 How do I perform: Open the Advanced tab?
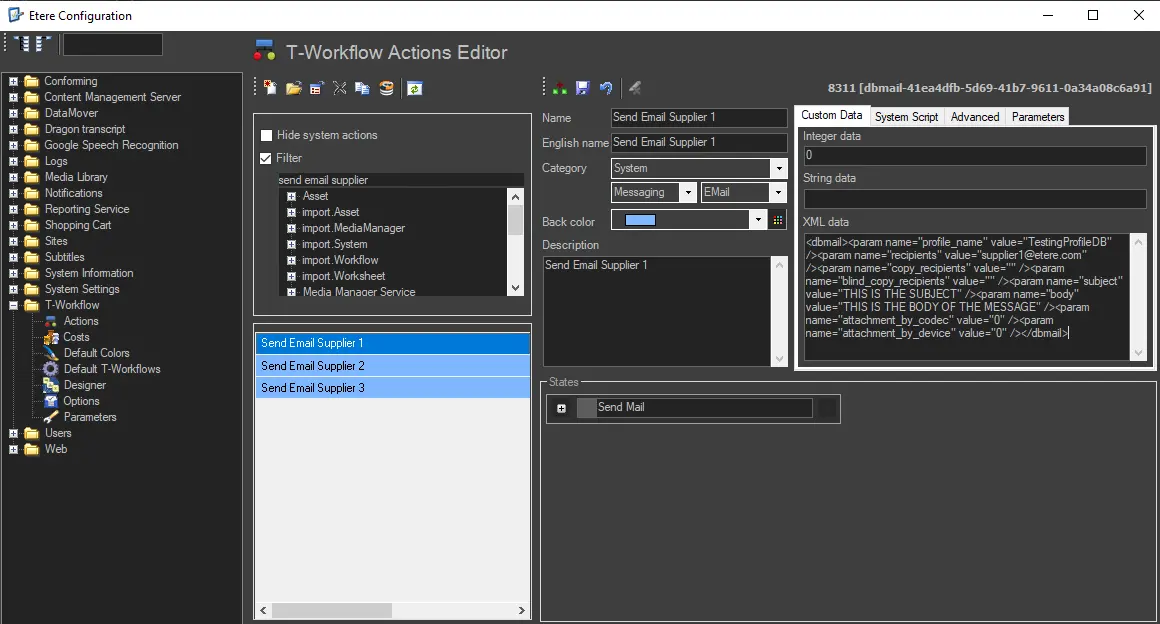click(x=974, y=117)
